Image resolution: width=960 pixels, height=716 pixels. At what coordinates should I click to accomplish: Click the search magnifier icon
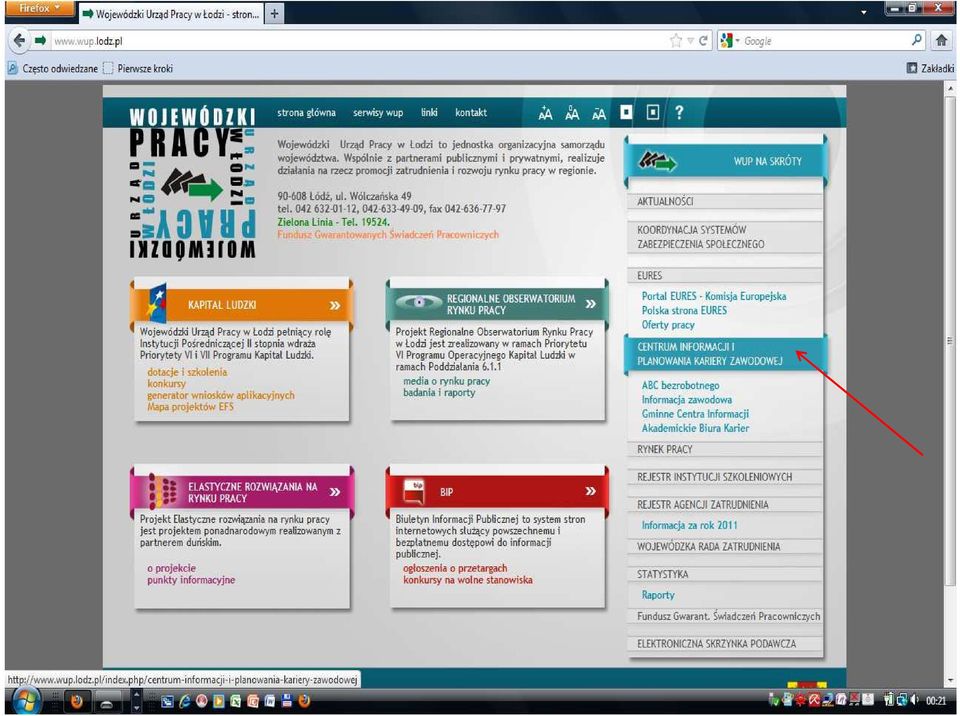pyautogui.click(x=917, y=40)
